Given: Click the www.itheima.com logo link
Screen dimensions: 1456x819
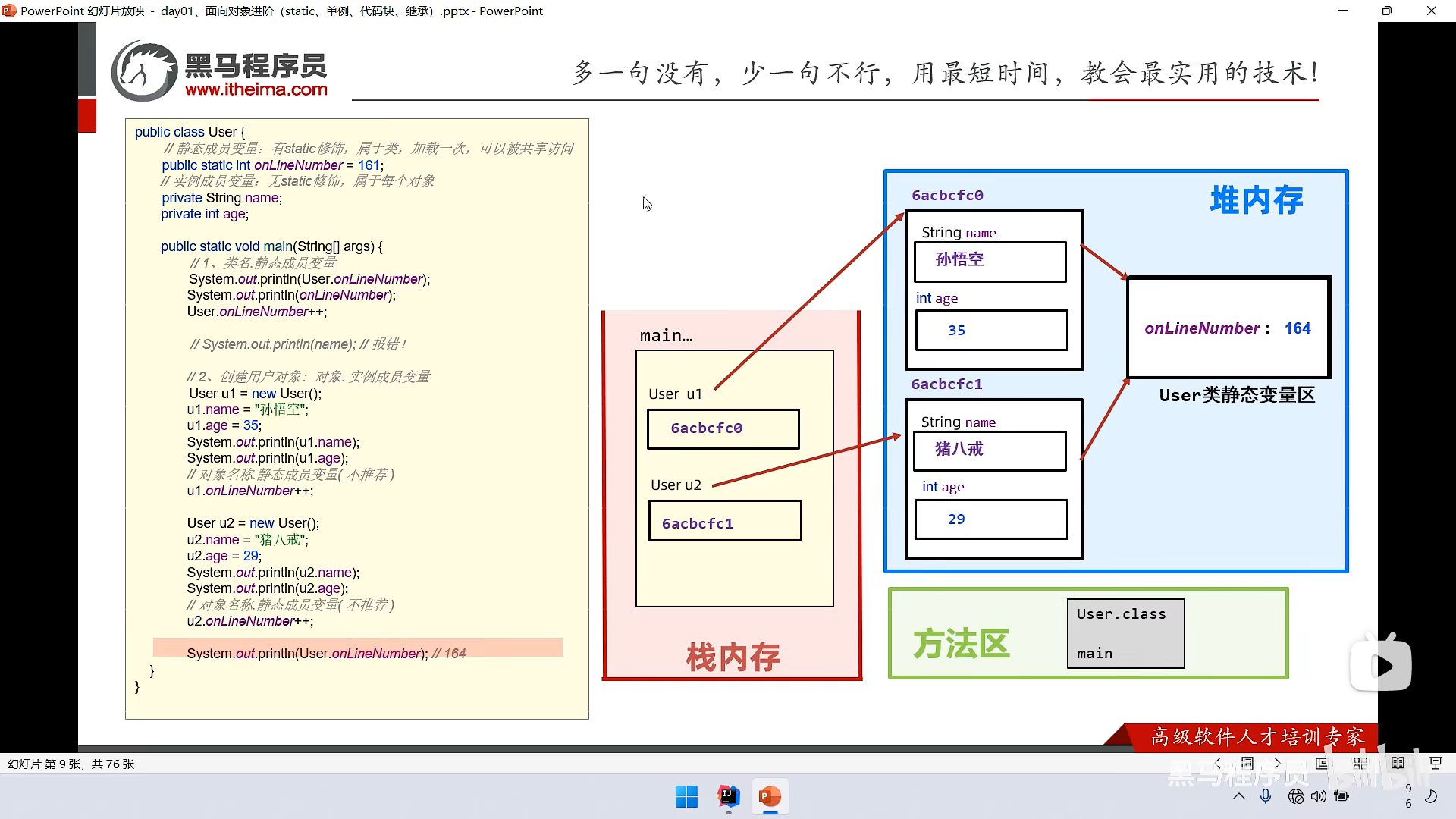Looking at the screenshot, I should [256, 89].
